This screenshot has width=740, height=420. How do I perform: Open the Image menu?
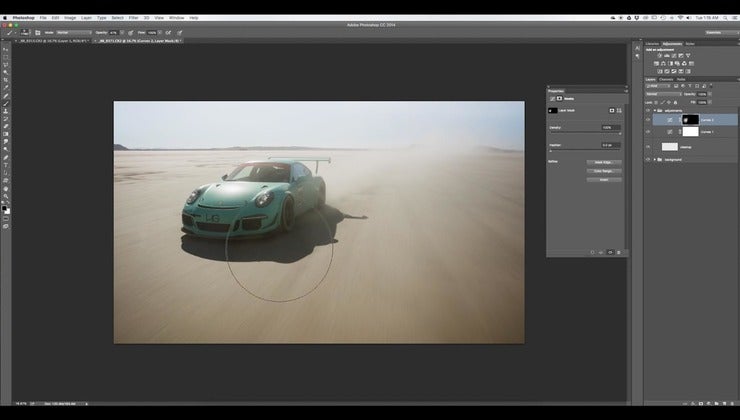click(70, 18)
